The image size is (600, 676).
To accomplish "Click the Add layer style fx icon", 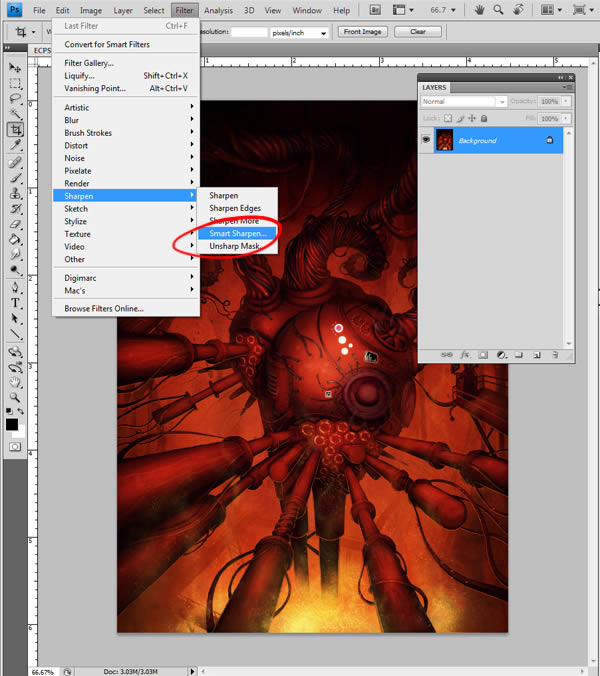I will tap(465, 355).
